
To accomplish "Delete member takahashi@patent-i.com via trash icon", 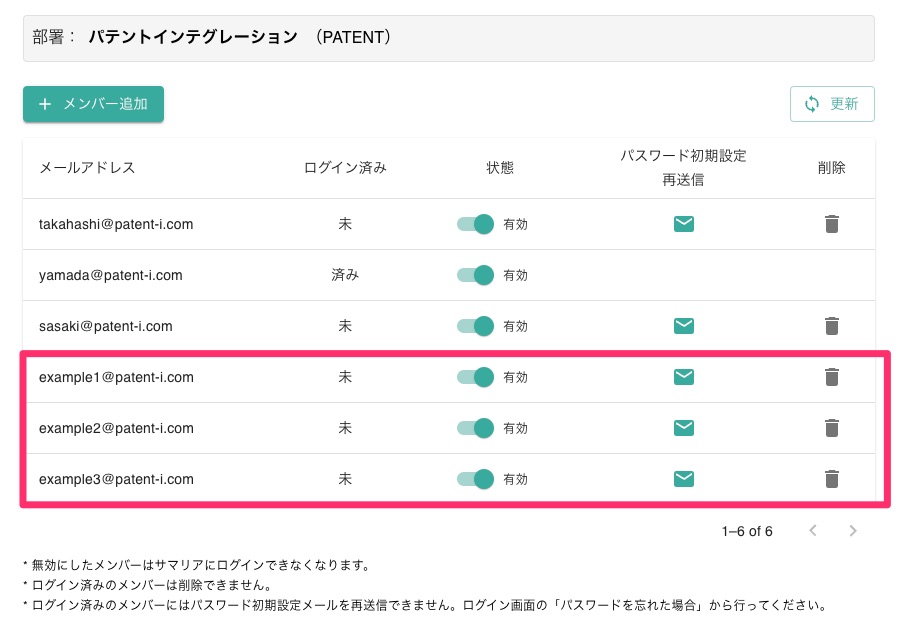I will (x=832, y=224).
